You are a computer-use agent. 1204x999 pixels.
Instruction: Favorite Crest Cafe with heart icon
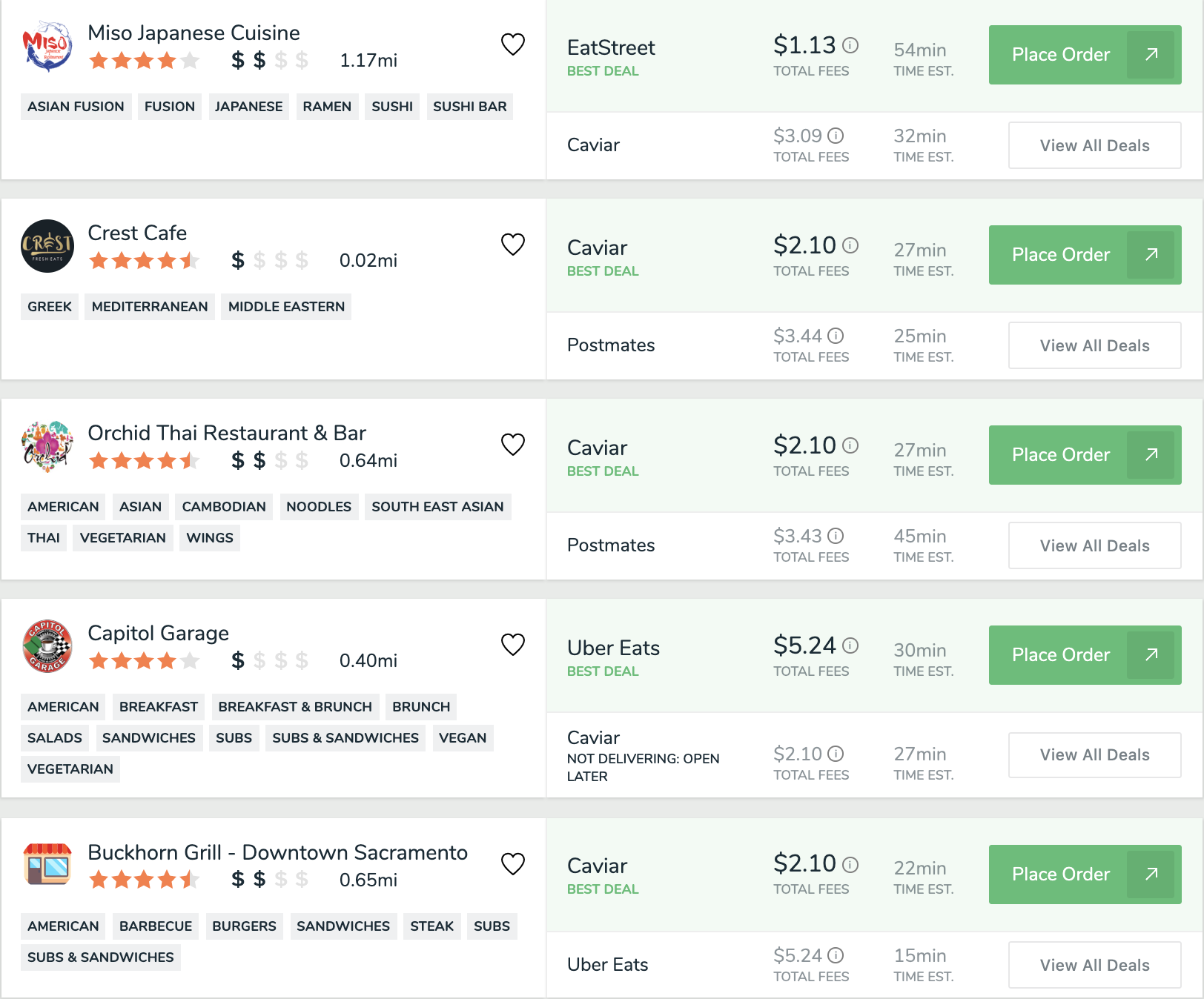coord(513,245)
